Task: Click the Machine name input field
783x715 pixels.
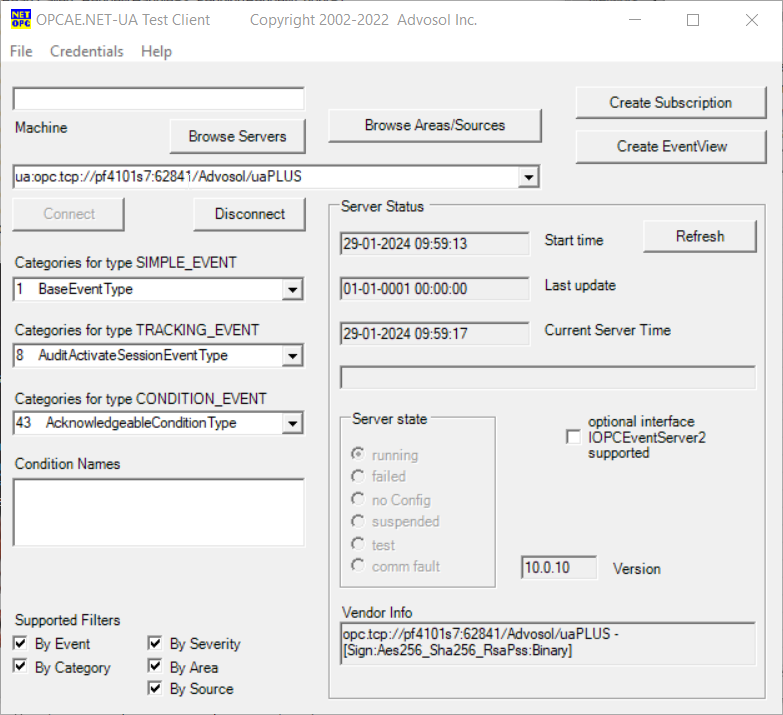Action: pyautogui.click(x=158, y=99)
